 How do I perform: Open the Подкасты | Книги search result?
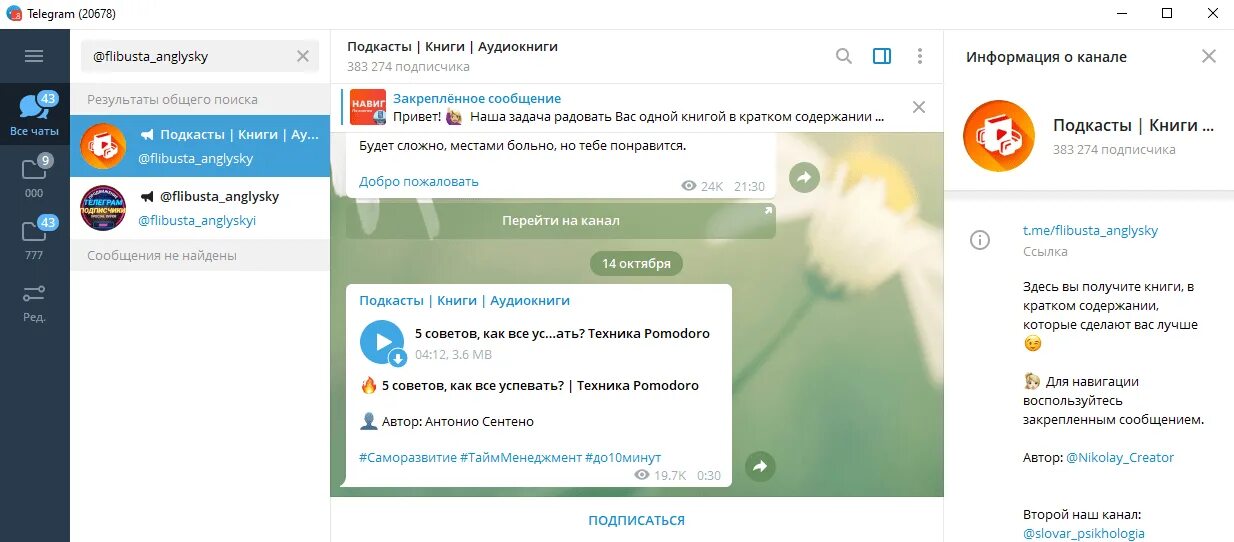click(x=200, y=146)
